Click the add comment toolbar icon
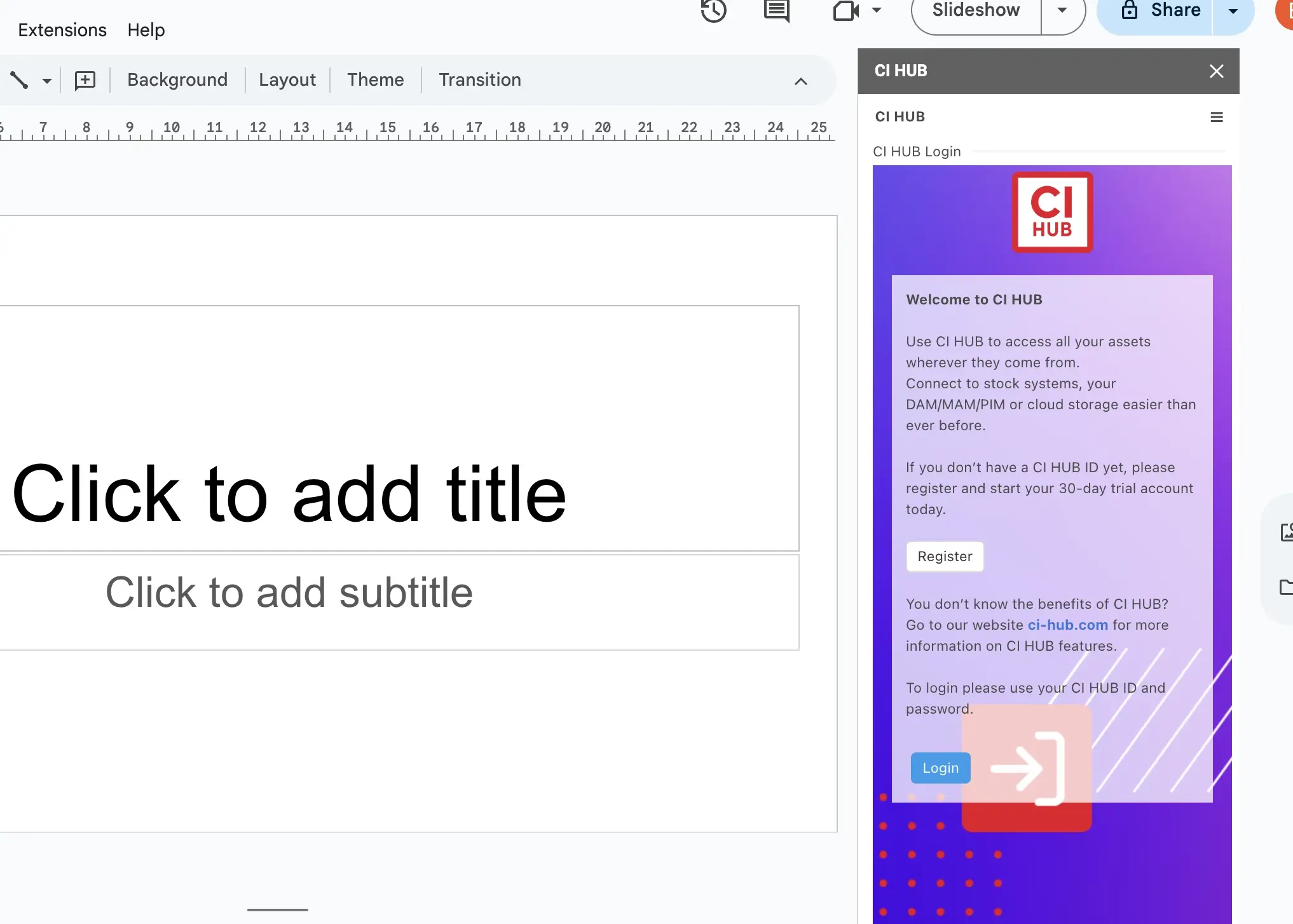The width and height of the screenshot is (1293, 924). point(85,80)
